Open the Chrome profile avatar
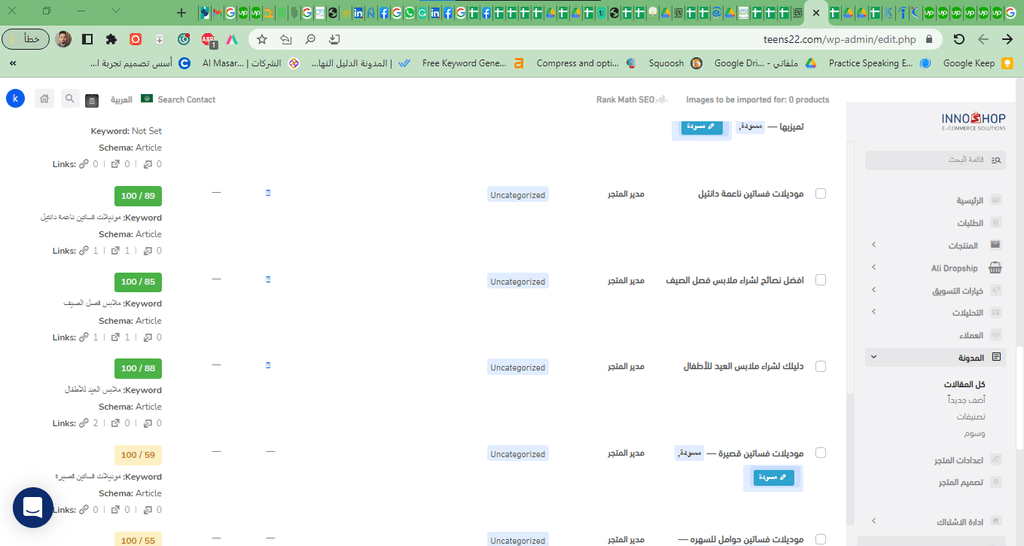The width and height of the screenshot is (1024, 546). point(63,39)
